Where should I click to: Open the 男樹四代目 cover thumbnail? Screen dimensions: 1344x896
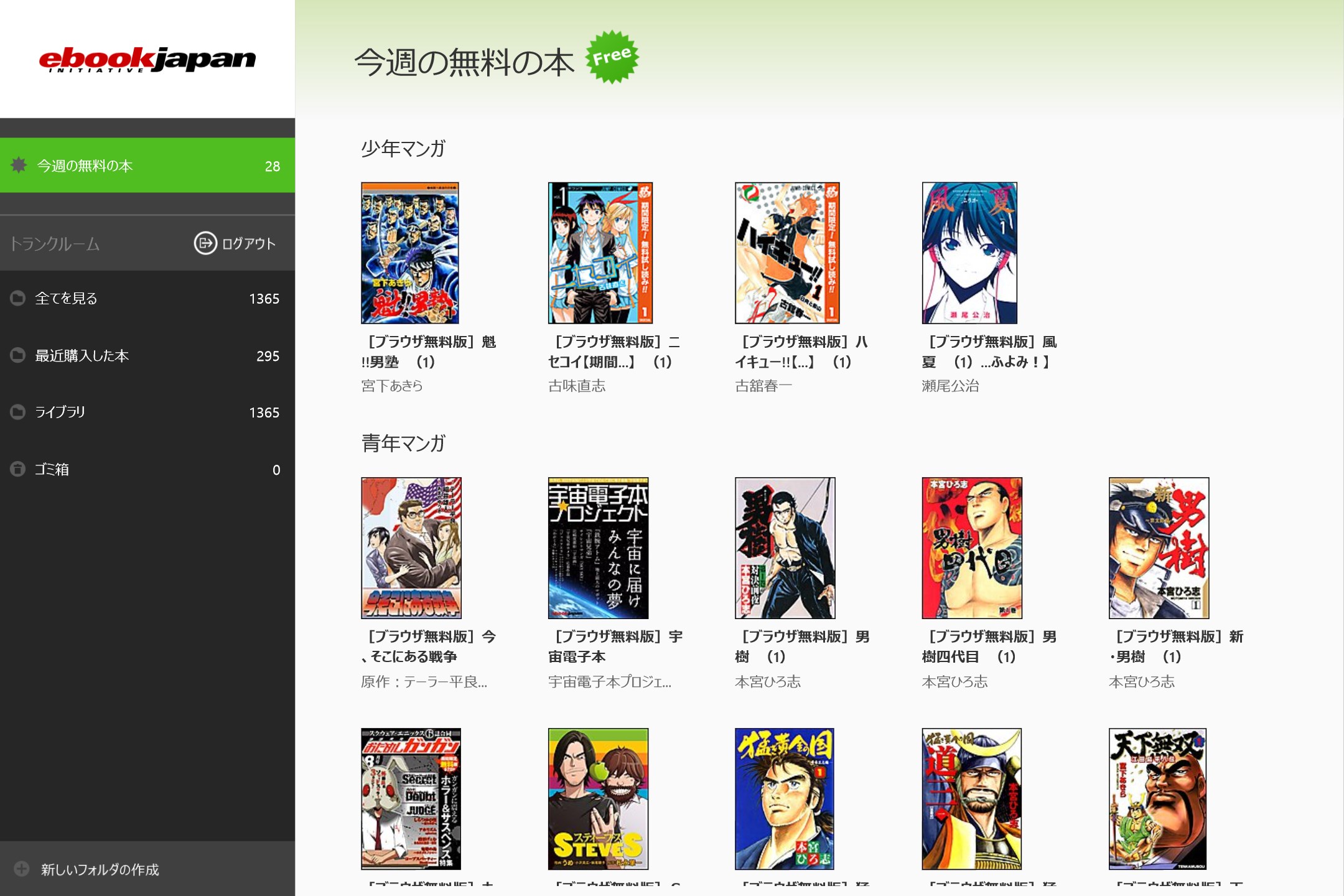pos(972,548)
